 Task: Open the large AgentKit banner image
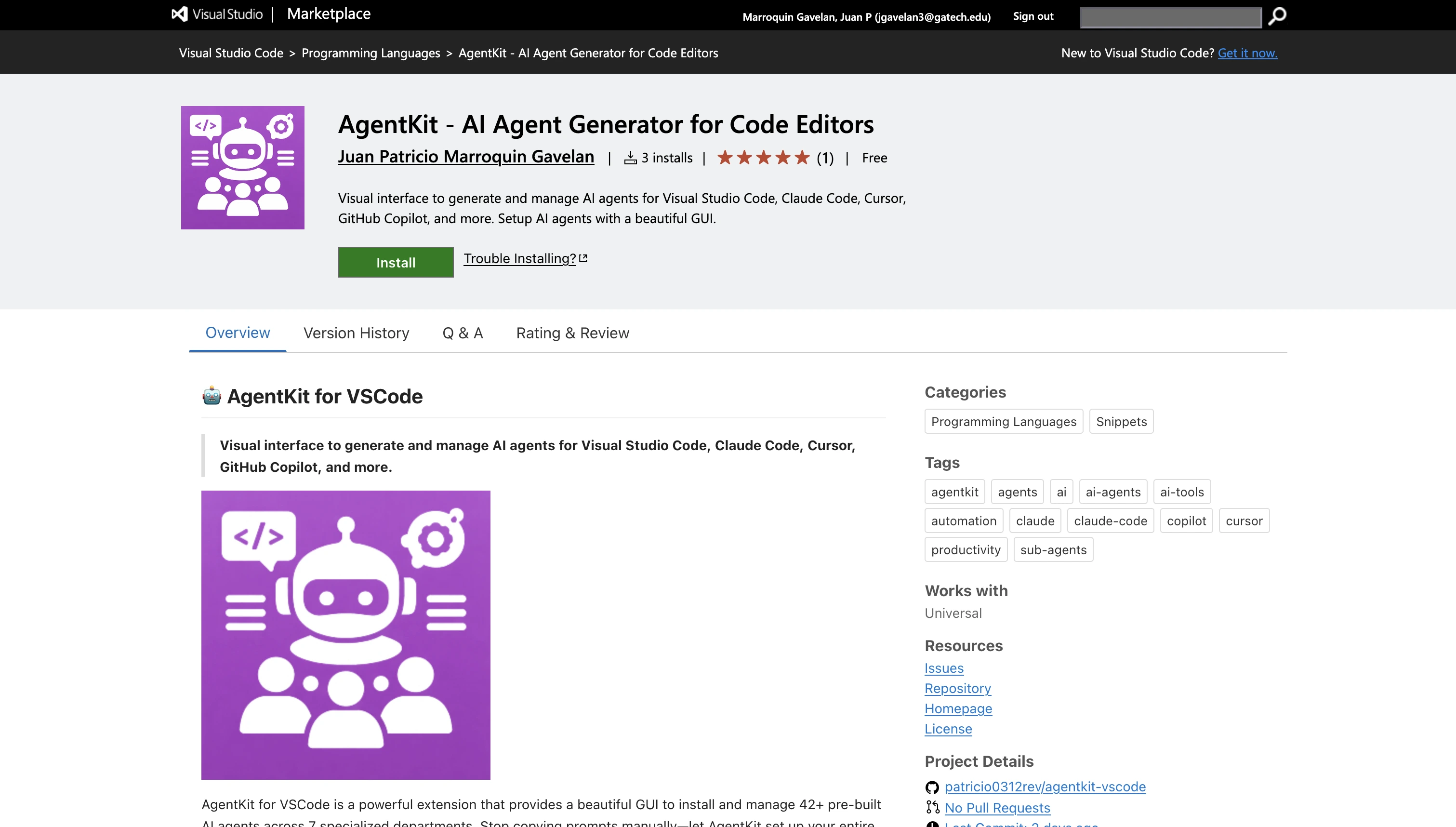(346, 635)
